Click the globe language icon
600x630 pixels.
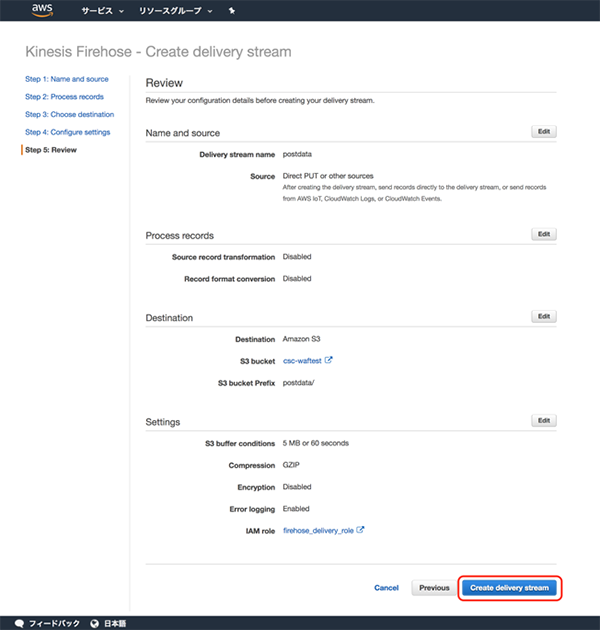(x=94, y=622)
